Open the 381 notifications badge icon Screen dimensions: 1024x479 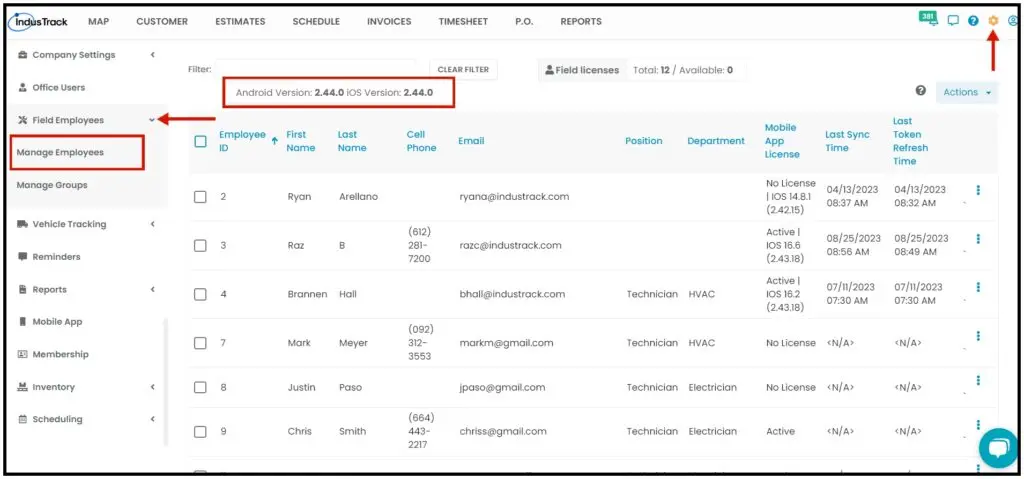coord(928,18)
